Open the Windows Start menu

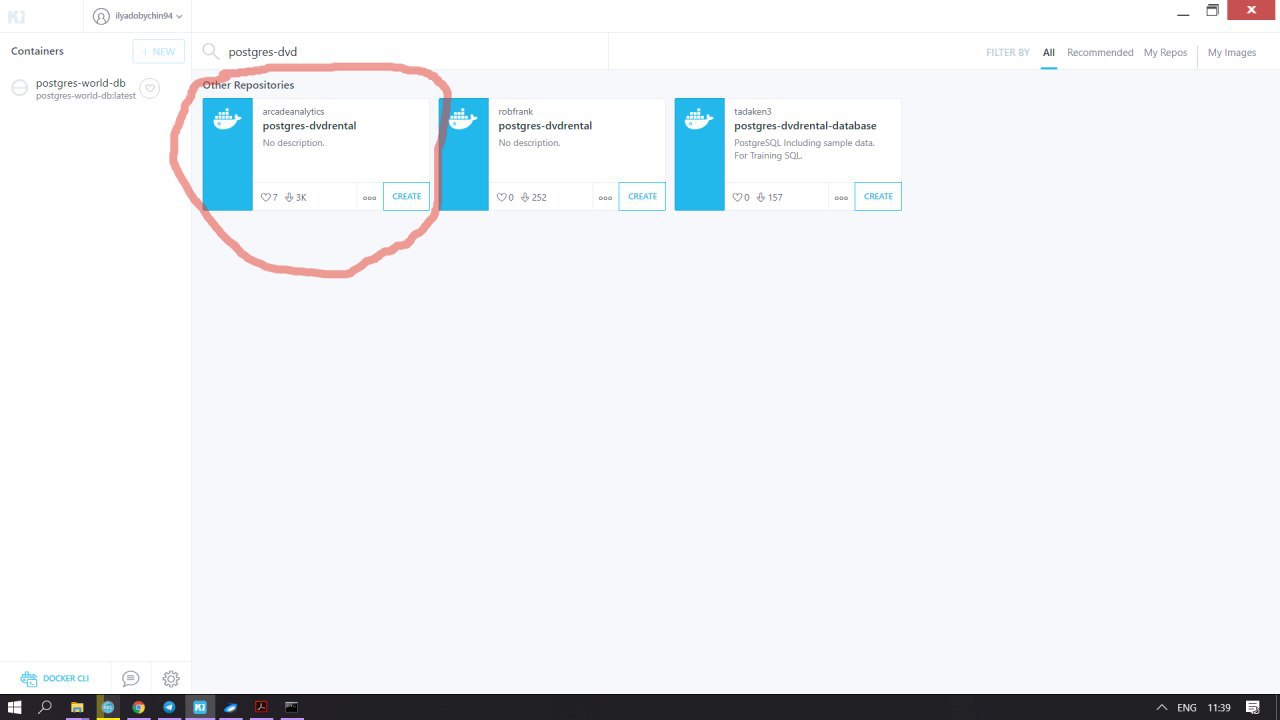(15, 707)
